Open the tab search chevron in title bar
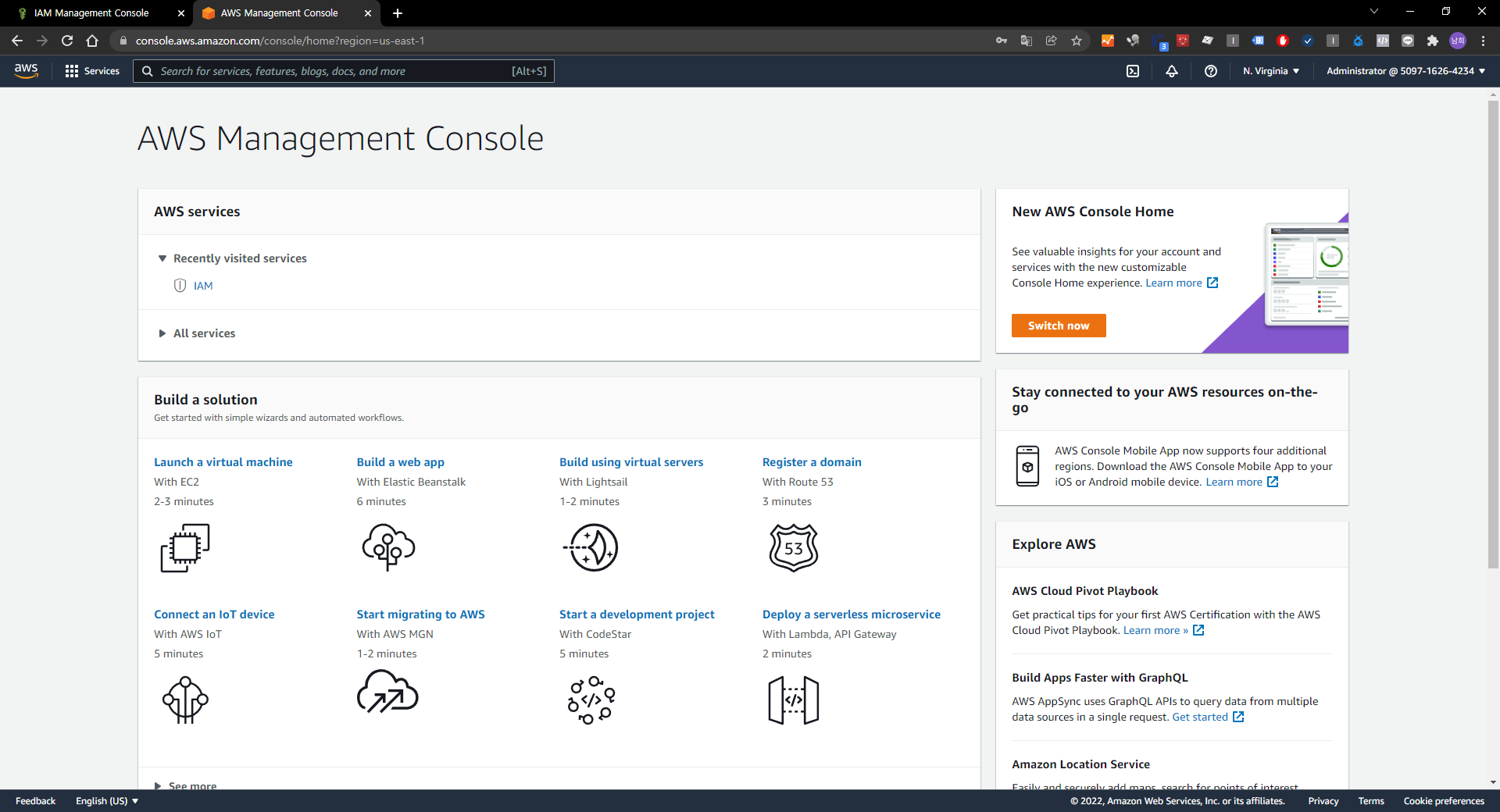 pyautogui.click(x=1374, y=12)
